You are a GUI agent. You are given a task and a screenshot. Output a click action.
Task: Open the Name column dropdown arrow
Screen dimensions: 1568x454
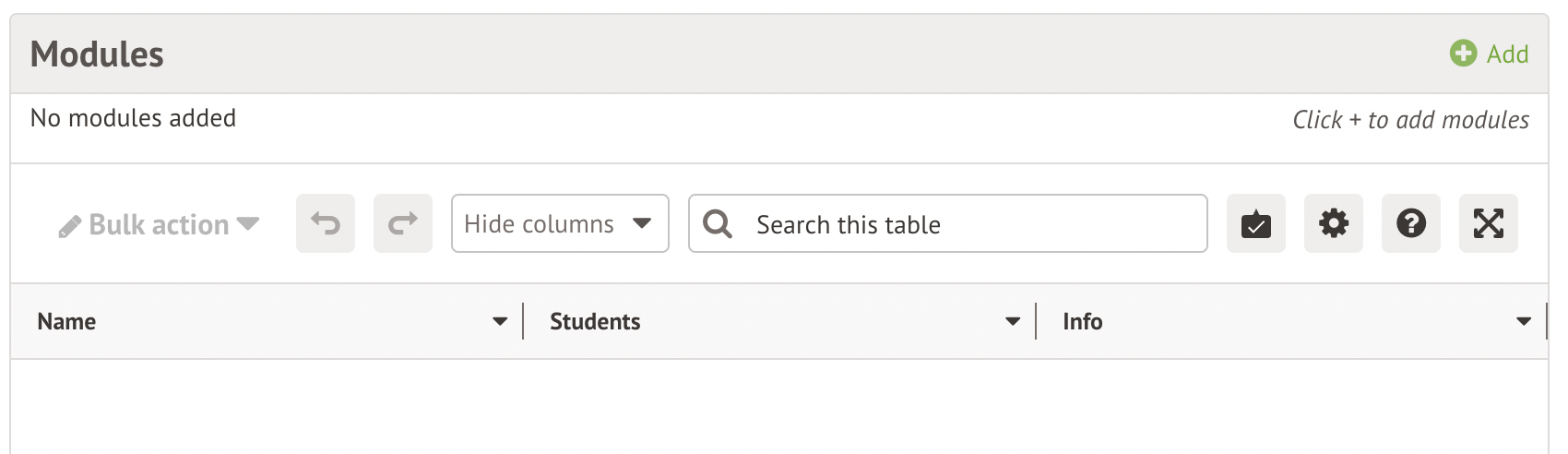tap(500, 322)
